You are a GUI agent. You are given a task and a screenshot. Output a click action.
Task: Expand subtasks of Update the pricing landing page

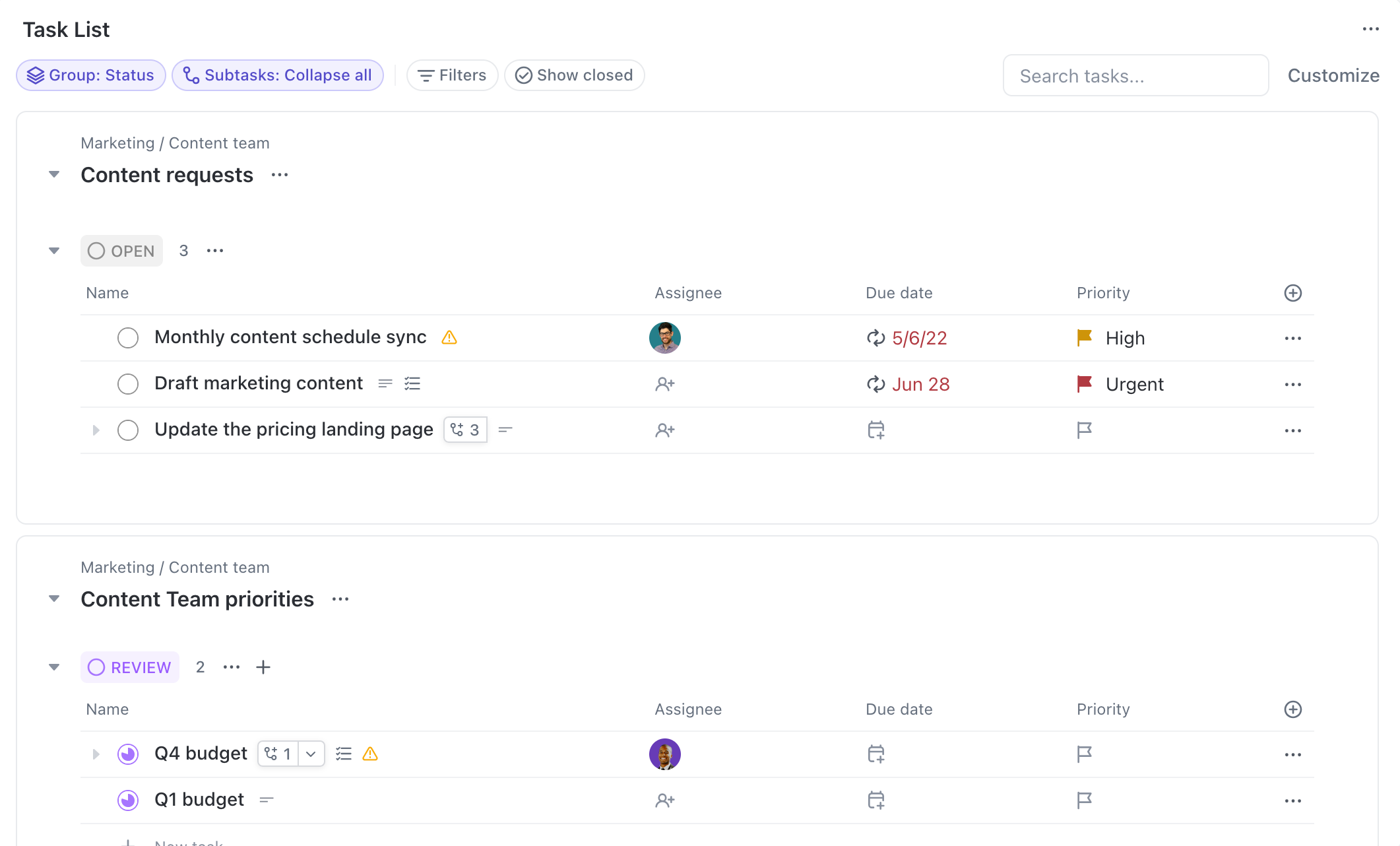click(96, 430)
